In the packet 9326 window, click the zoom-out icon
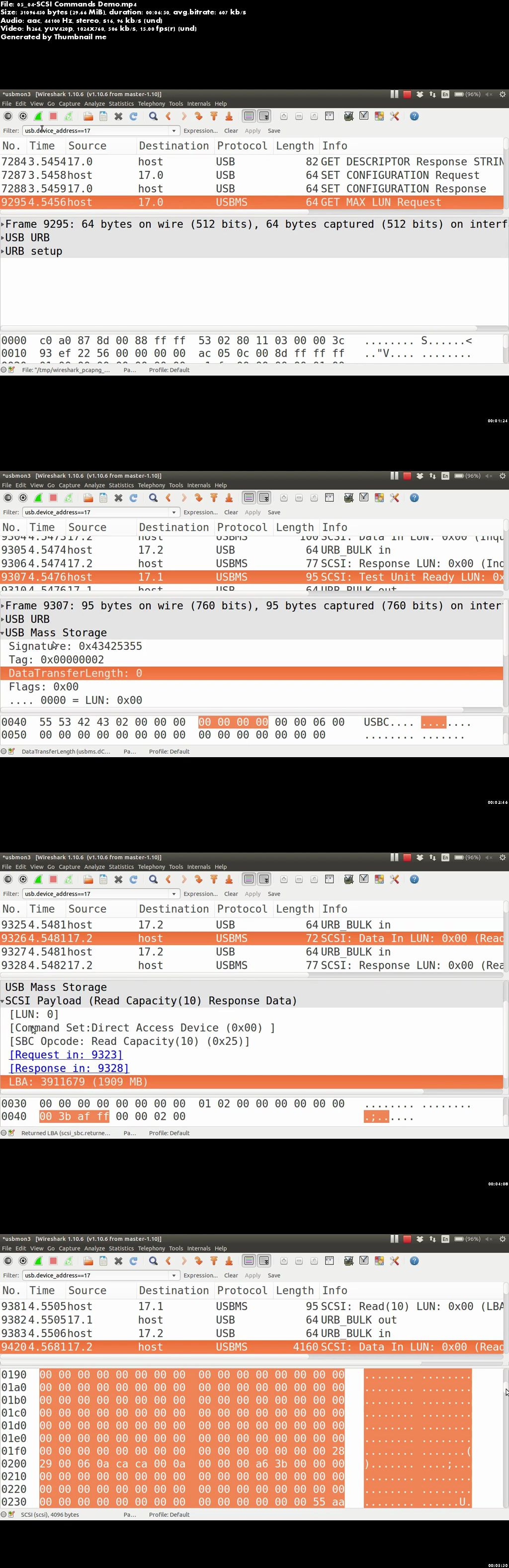The height and width of the screenshot is (1568, 509). pyautogui.click(x=299, y=879)
